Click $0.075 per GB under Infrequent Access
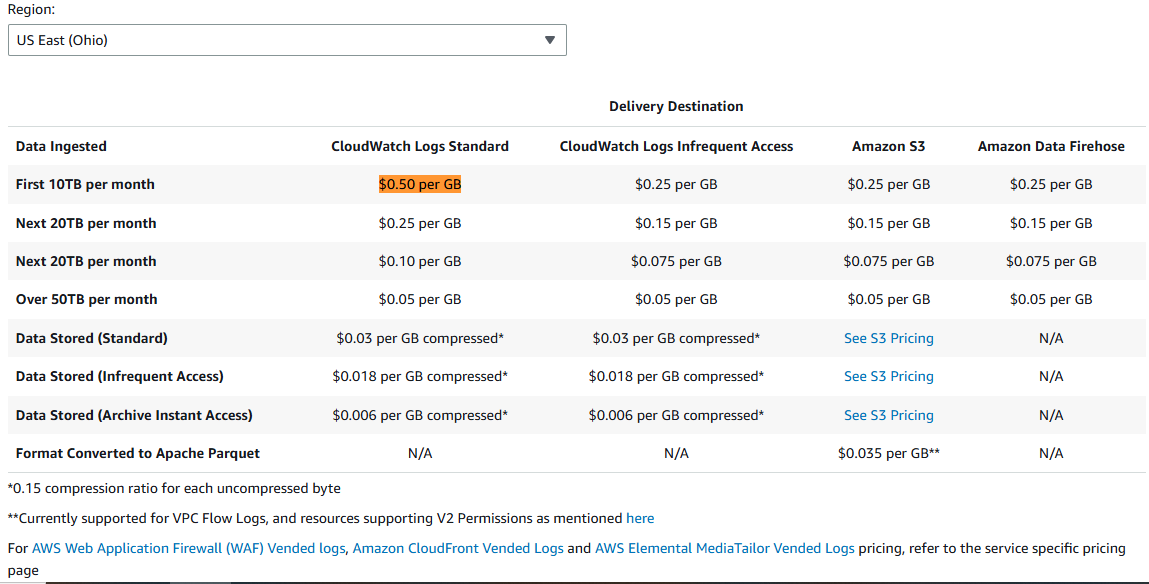Viewport: 1149px width, 584px height. pos(676,261)
